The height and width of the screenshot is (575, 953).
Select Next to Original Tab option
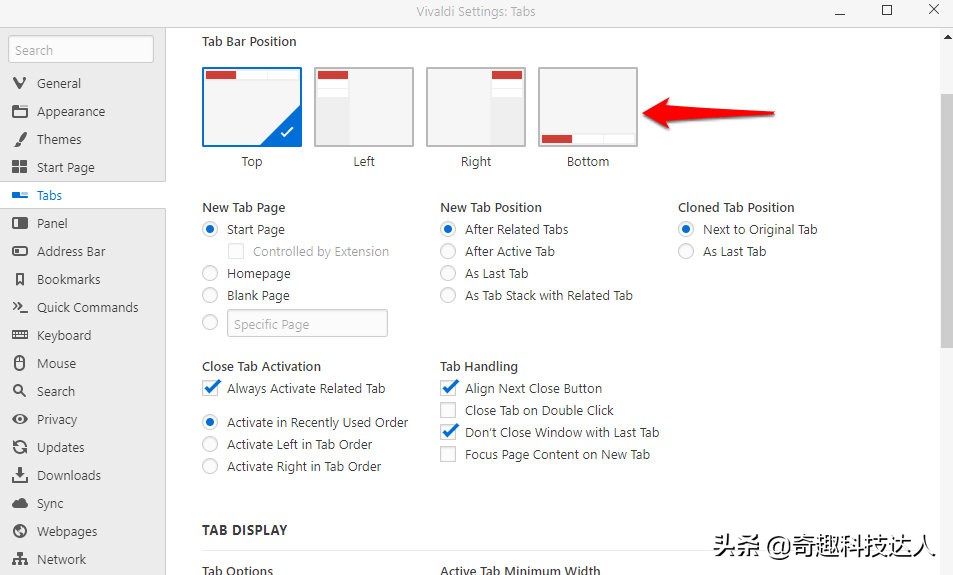pyautogui.click(x=686, y=229)
